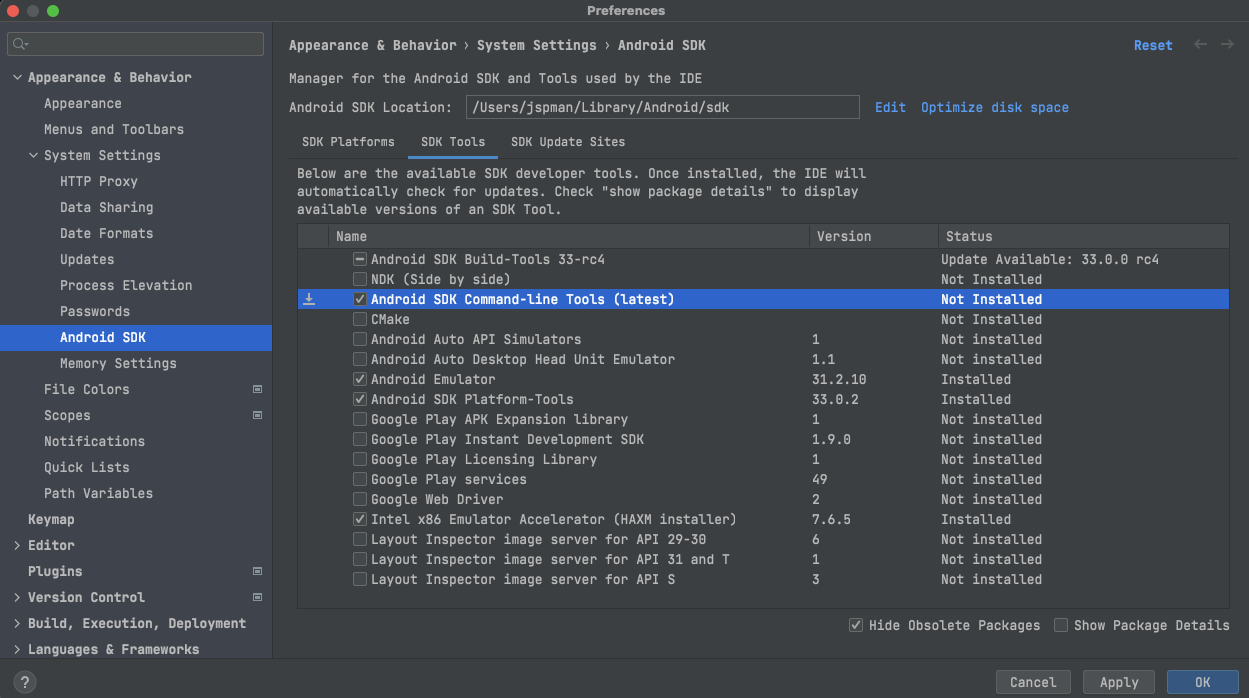The image size is (1249, 698).
Task: Select HTTP Proxy in the sidebar
Action: [99, 181]
